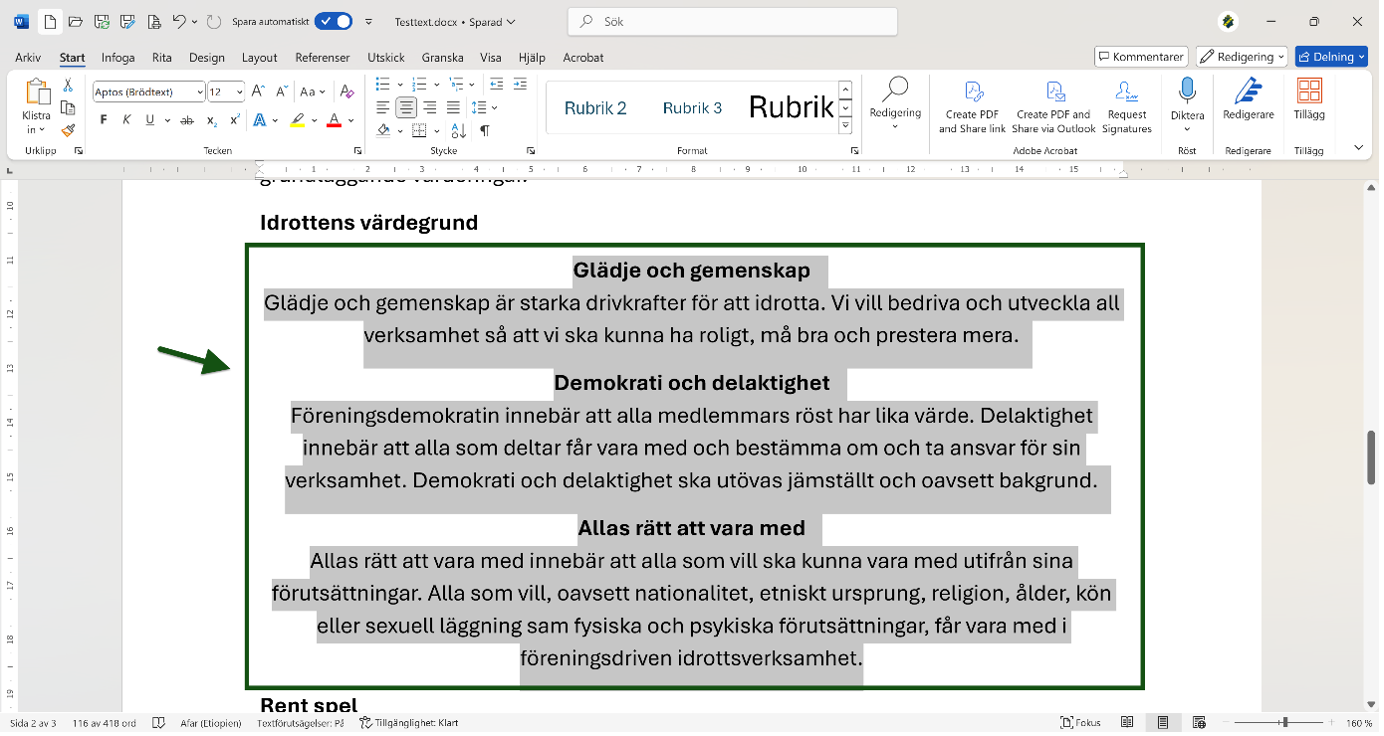Screen dimensions: 1384x736
Task: Switch to the Granska tab
Action: [443, 58]
